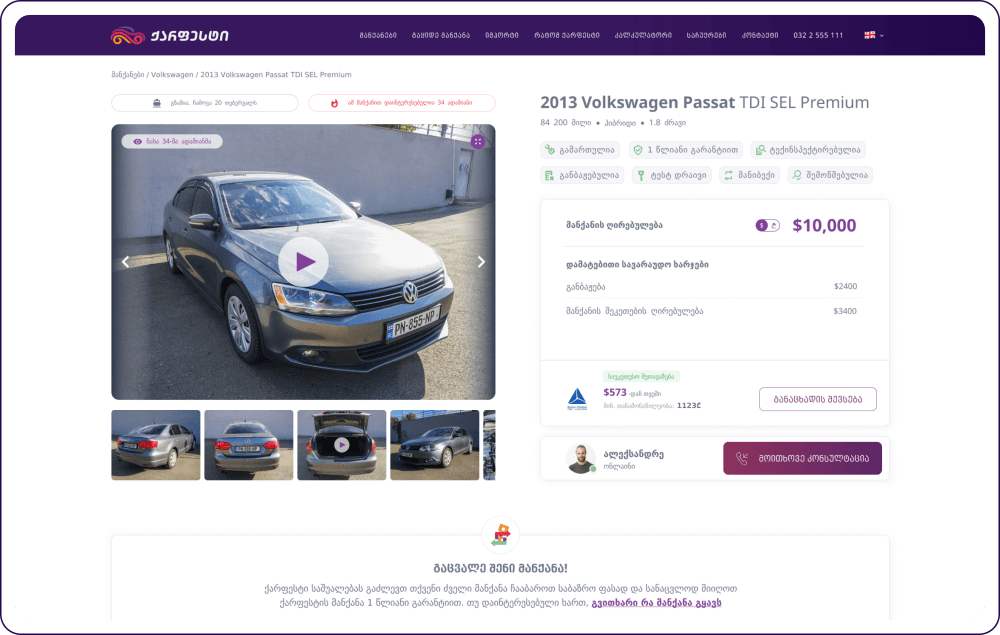Open the calculator menu item, fifth in navigation
This screenshot has width=1000, height=635.
(643, 36)
